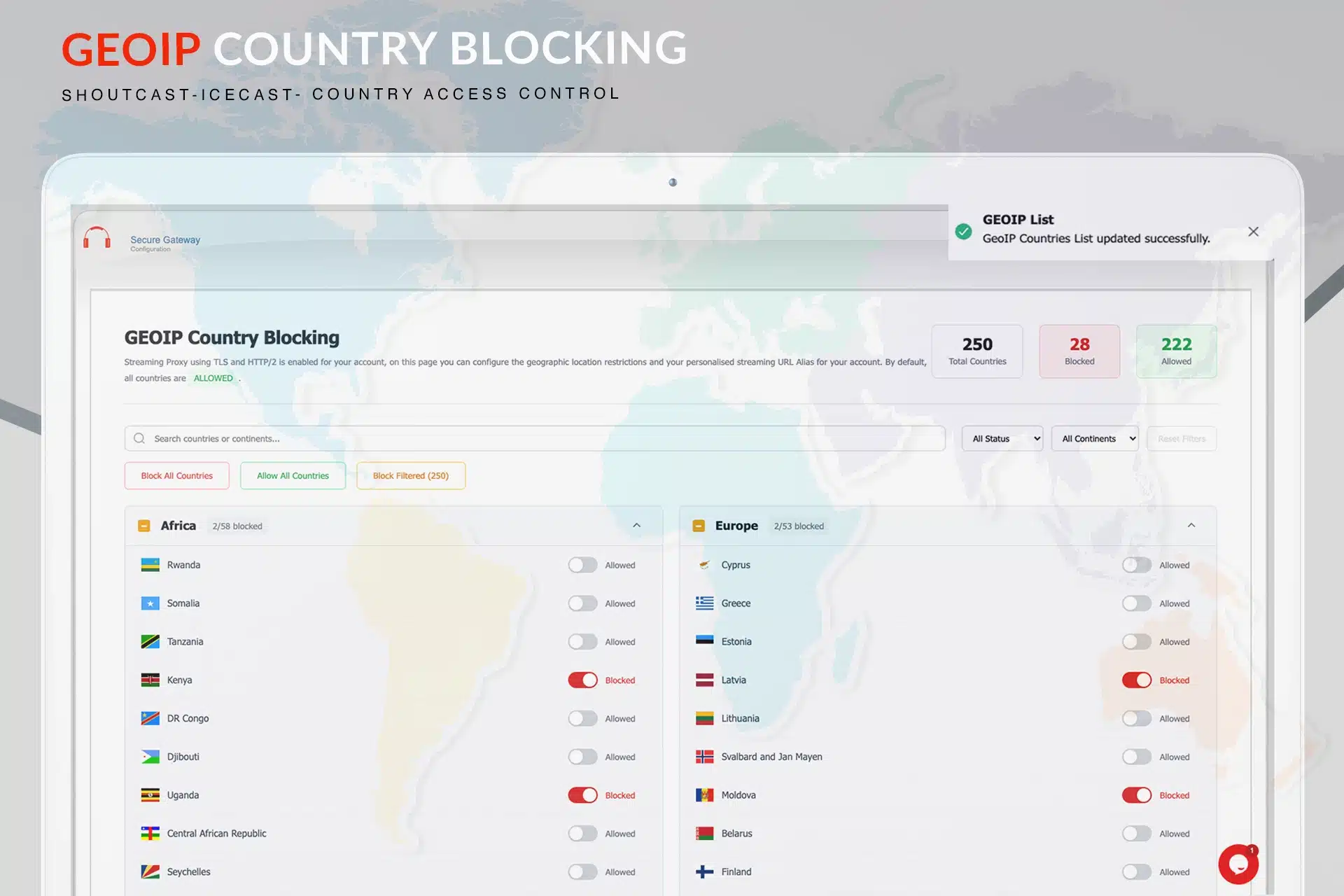Image resolution: width=1344 pixels, height=896 pixels.
Task: Collapse the Europe section chevron
Action: (1191, 526)
